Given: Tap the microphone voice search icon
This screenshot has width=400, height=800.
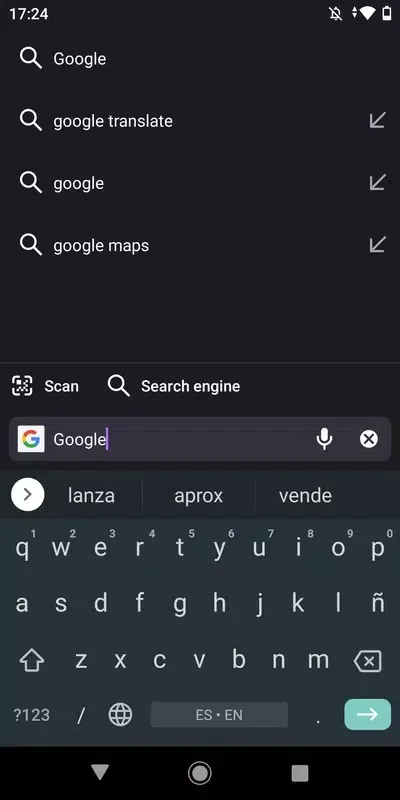Looking at the screenshot, I should (324, 439).
